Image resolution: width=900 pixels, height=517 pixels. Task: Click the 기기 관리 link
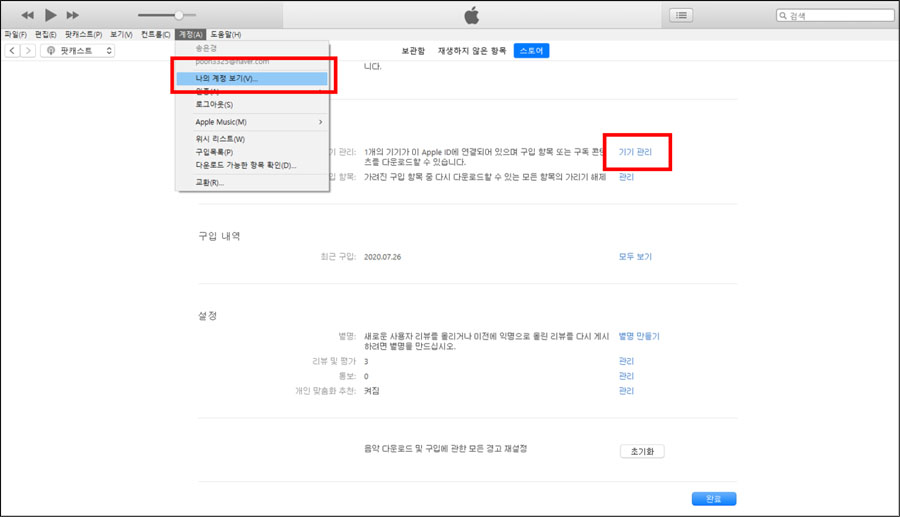coord(635,152)
